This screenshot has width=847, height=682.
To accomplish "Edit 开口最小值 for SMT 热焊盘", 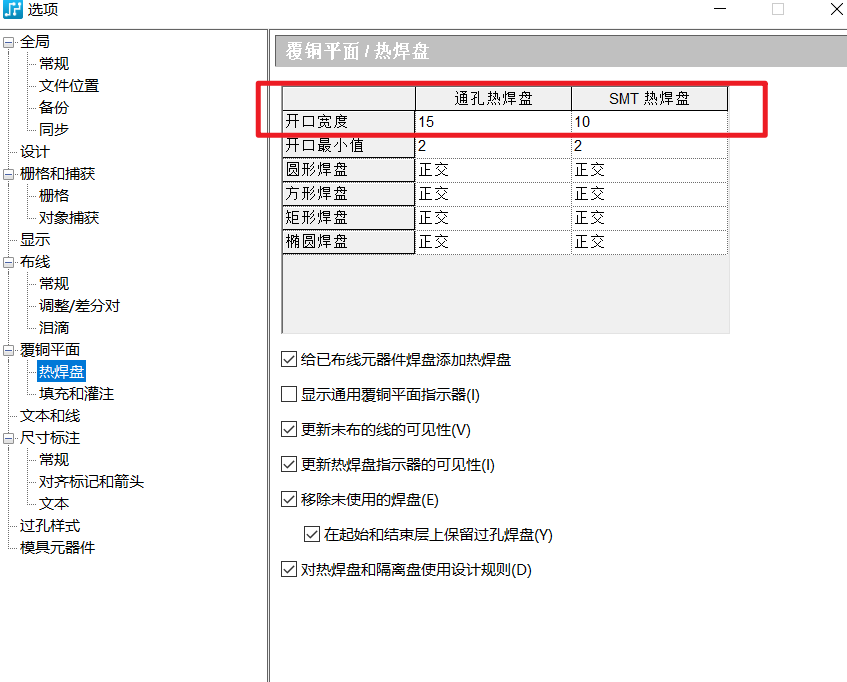I will point(650,146).
